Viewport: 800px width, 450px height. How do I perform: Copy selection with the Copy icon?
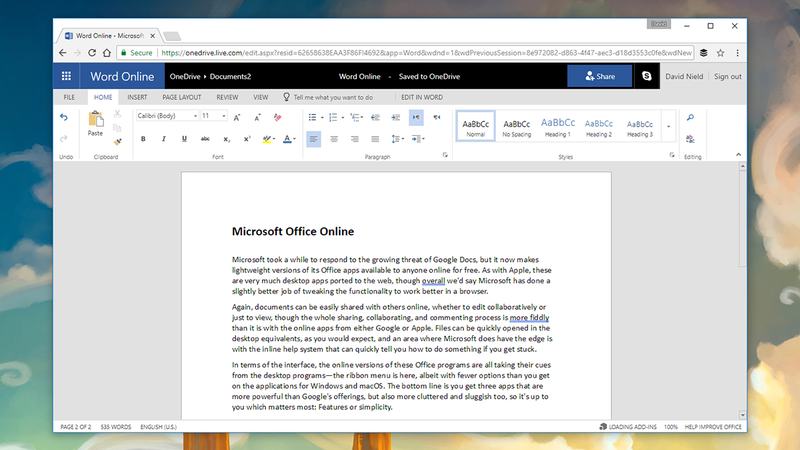[117, 128]
